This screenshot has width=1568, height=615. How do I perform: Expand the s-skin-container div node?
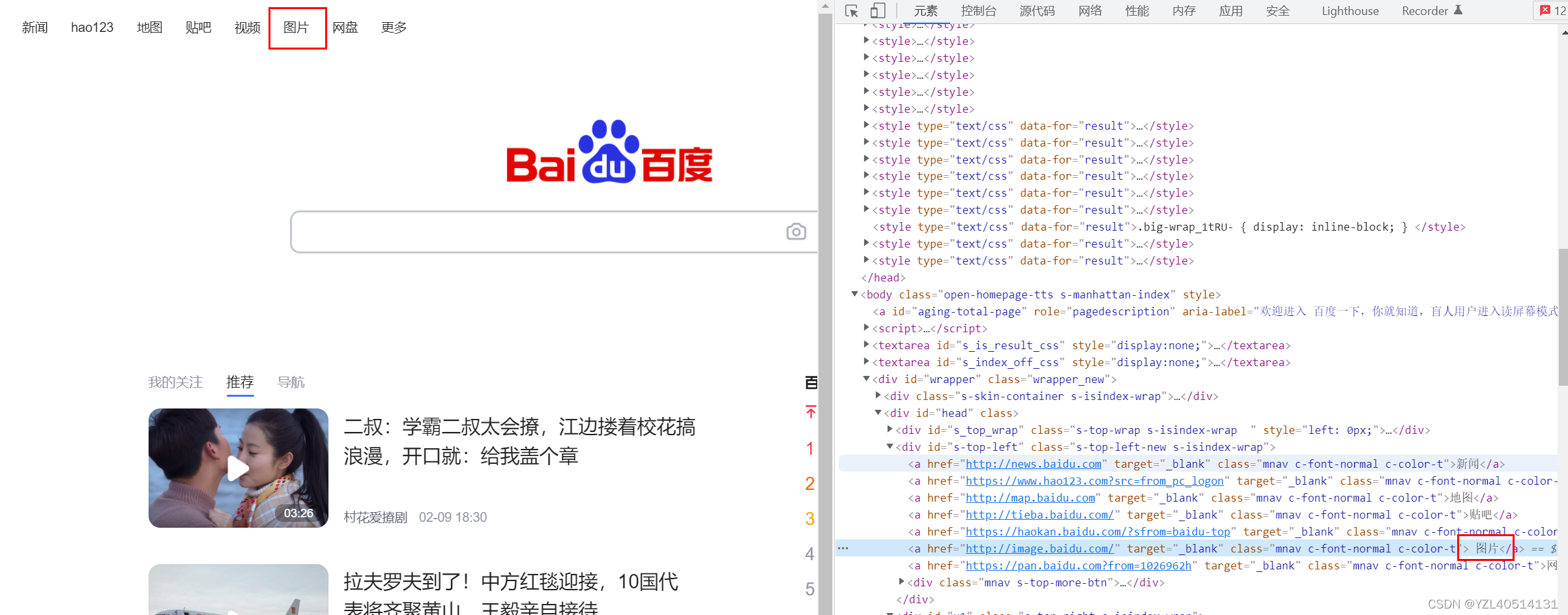878,395
